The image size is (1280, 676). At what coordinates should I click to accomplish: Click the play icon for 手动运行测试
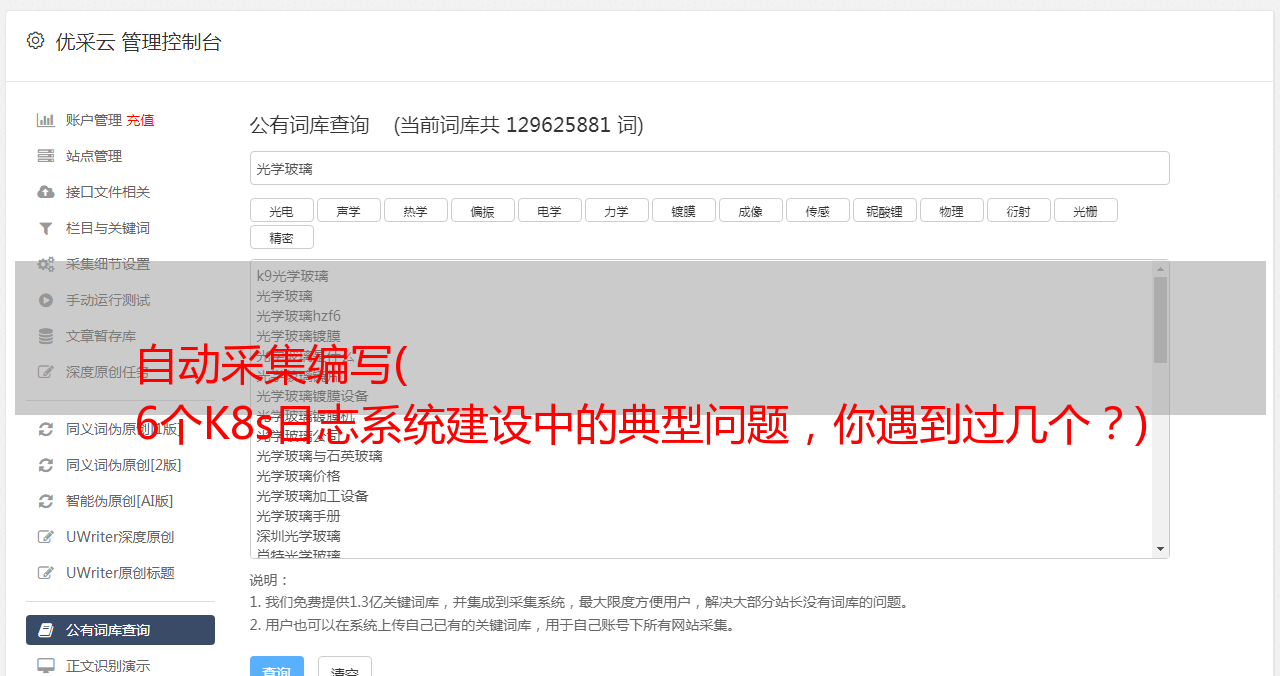click(x=46, y=300)
